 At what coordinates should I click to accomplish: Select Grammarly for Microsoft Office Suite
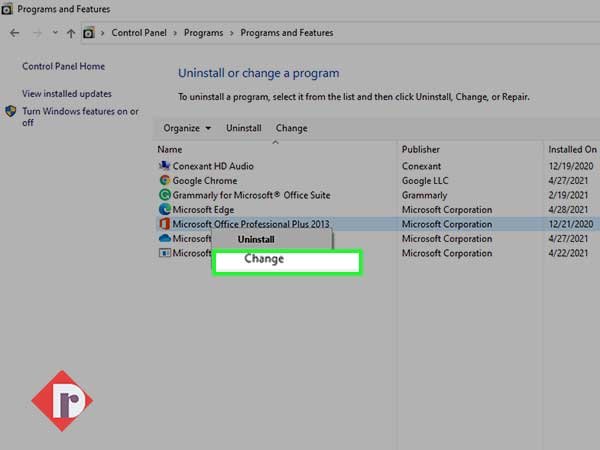pyautogui.click(x=251, y=195)
